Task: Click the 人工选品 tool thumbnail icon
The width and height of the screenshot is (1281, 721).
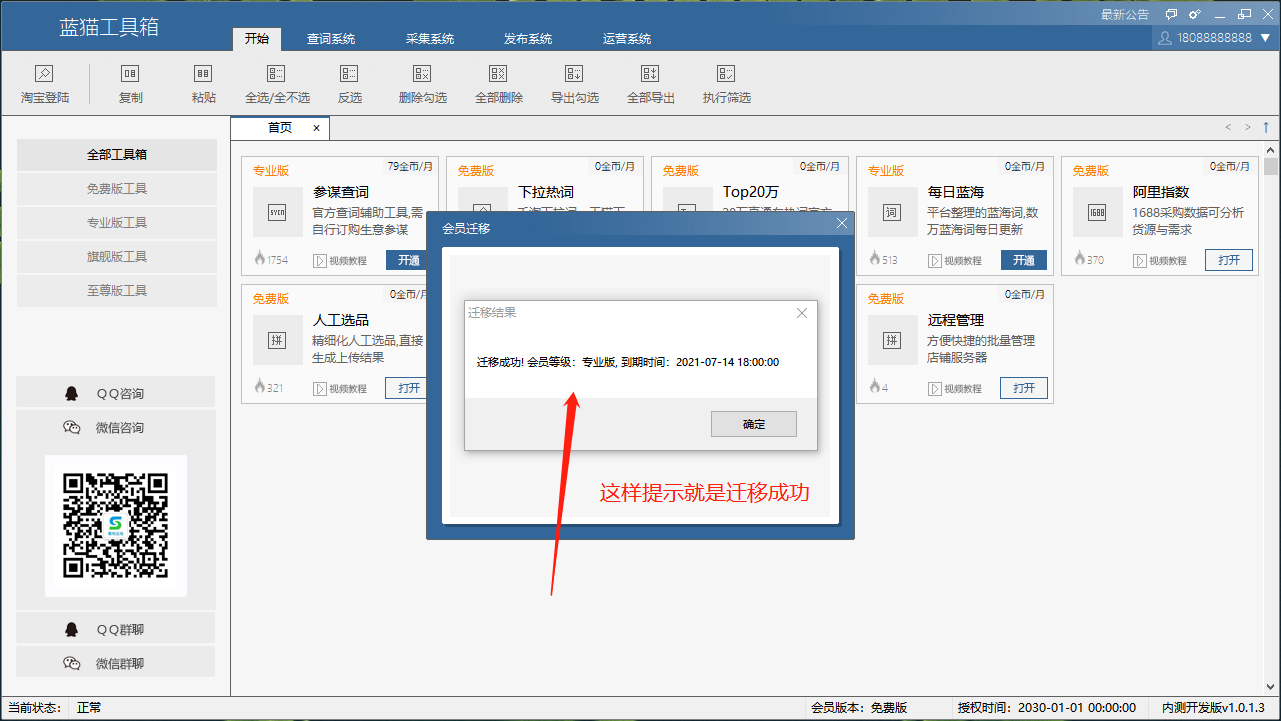Action: coord(277,340)
